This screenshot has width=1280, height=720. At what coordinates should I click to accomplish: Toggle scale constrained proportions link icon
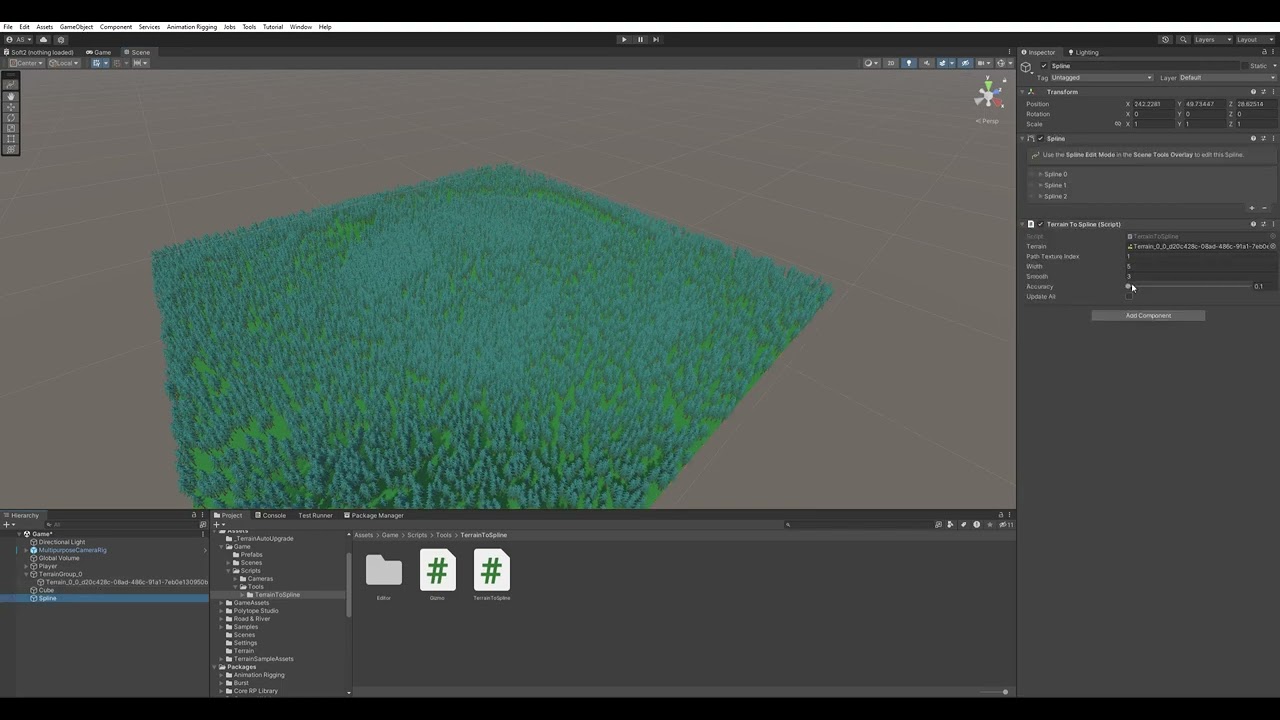click(x=1118, y=124)
